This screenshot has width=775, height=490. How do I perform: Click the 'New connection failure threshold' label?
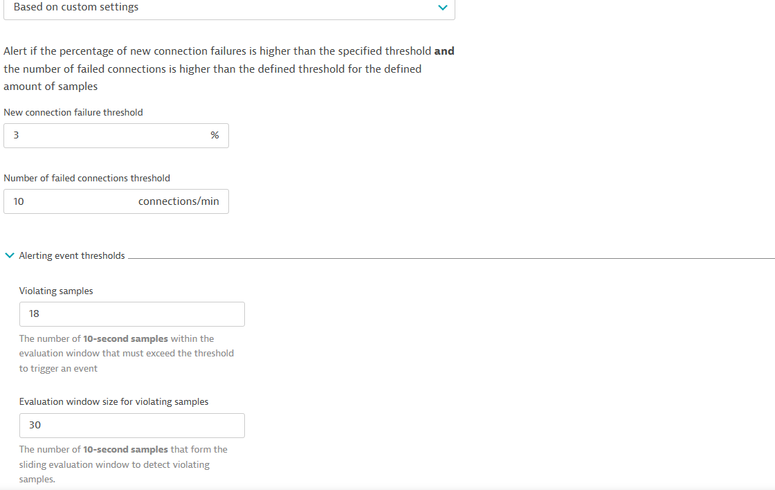[x=73, y=113]
